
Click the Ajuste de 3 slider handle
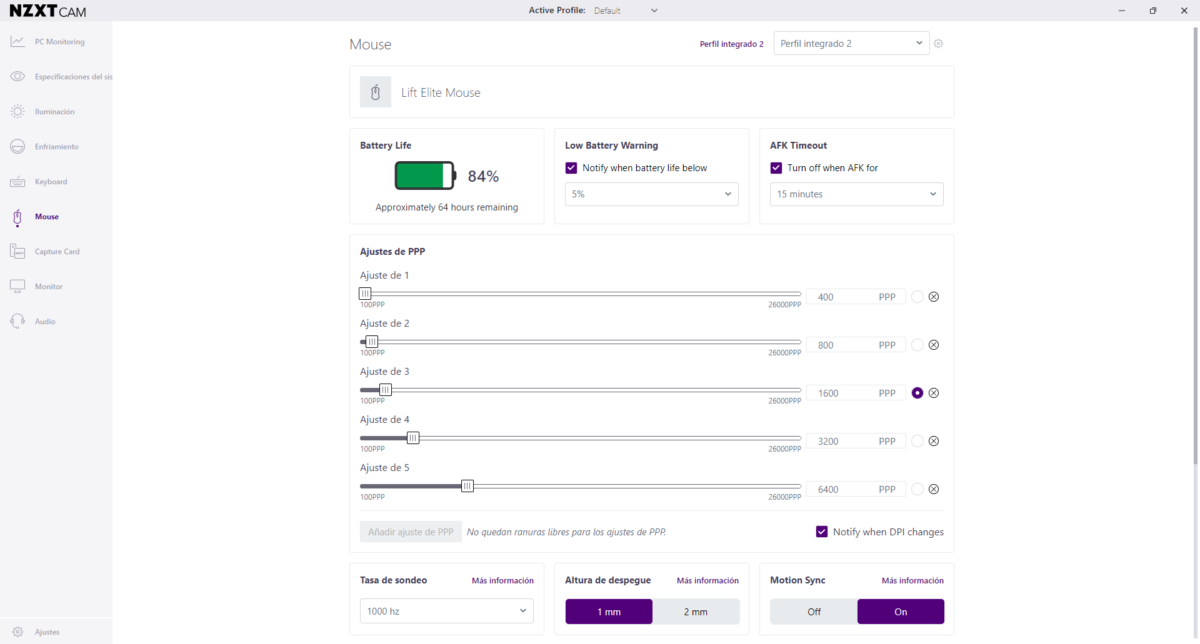[x=385, y=390]
